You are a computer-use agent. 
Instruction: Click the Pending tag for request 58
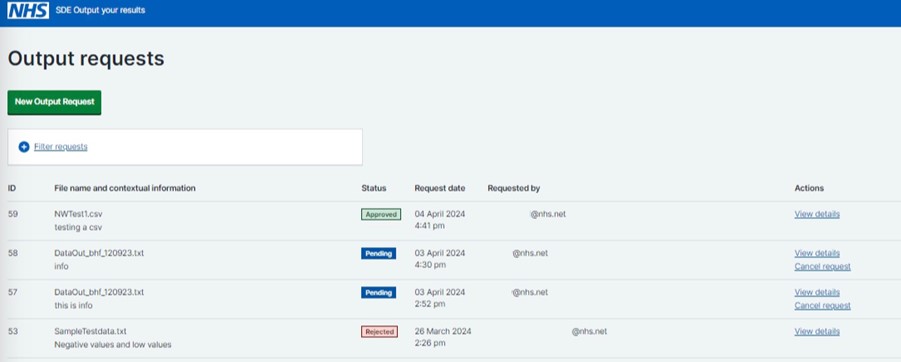[379, 253]
